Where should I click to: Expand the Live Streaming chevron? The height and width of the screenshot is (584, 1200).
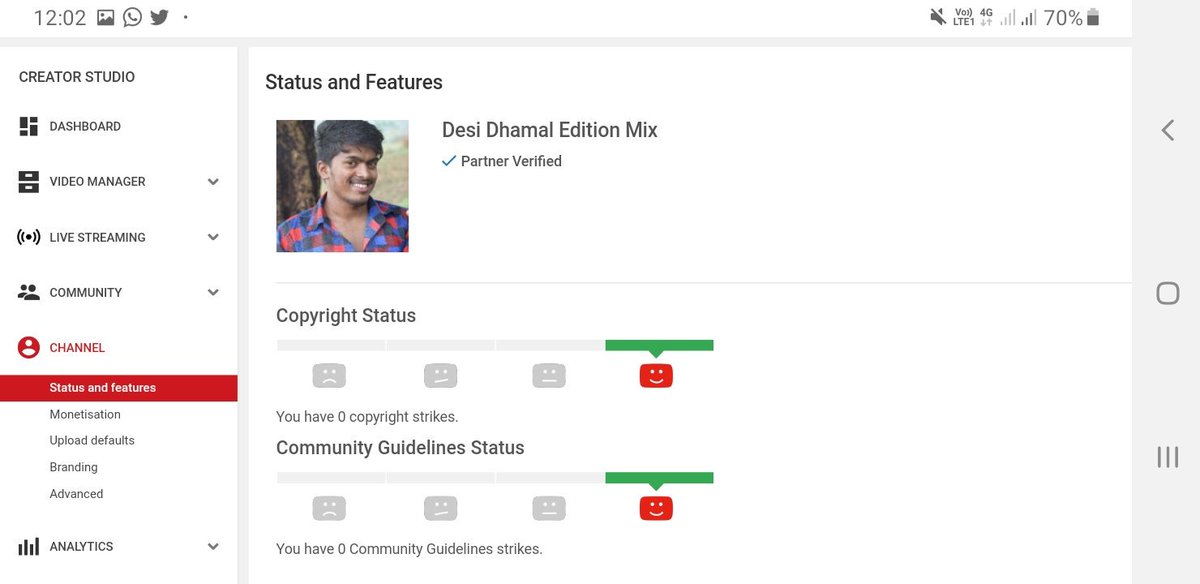pyautogui.click(x=213, y=237)
